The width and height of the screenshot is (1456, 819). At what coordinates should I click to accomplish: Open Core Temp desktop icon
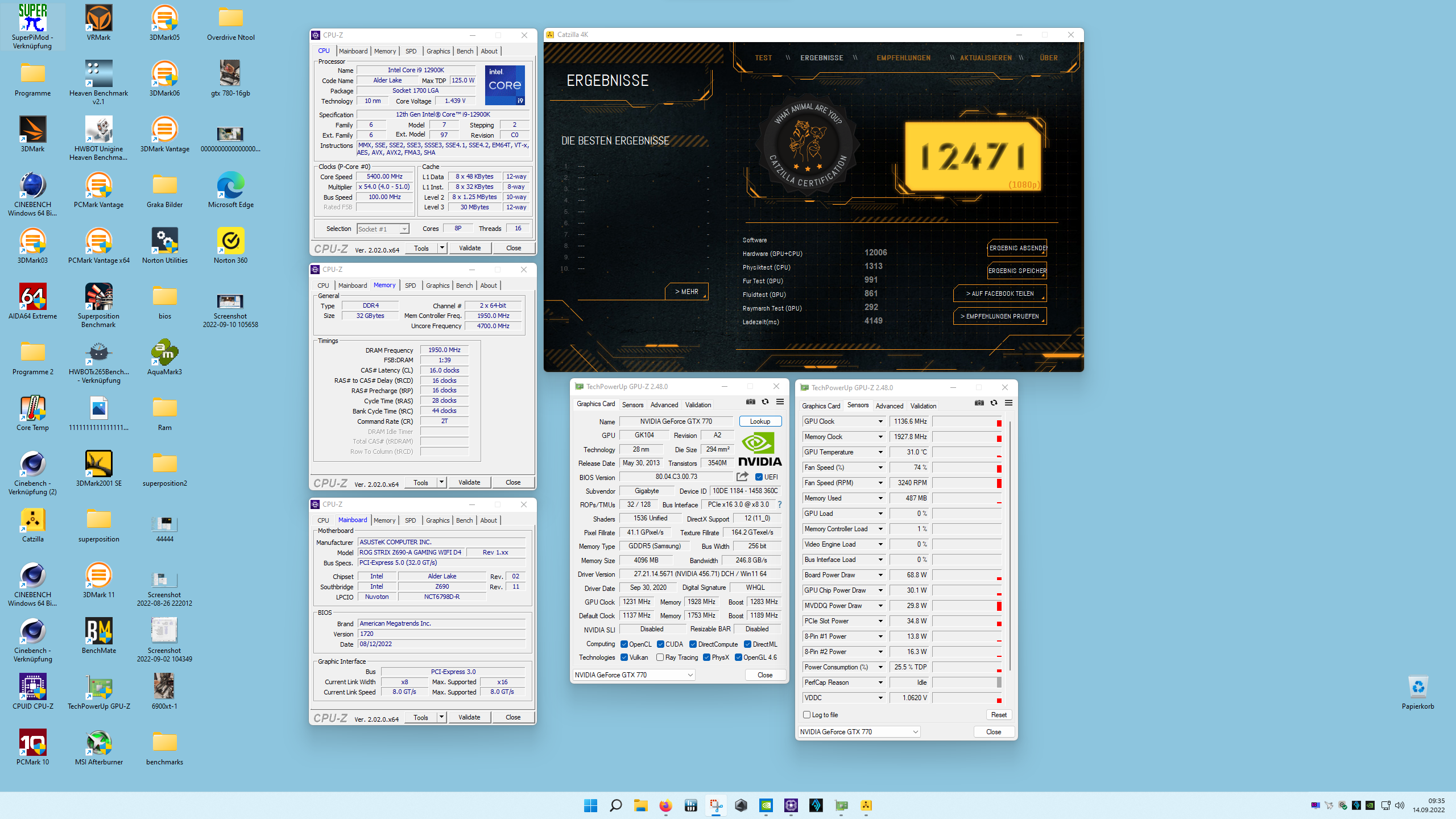[x=32, y=413]
